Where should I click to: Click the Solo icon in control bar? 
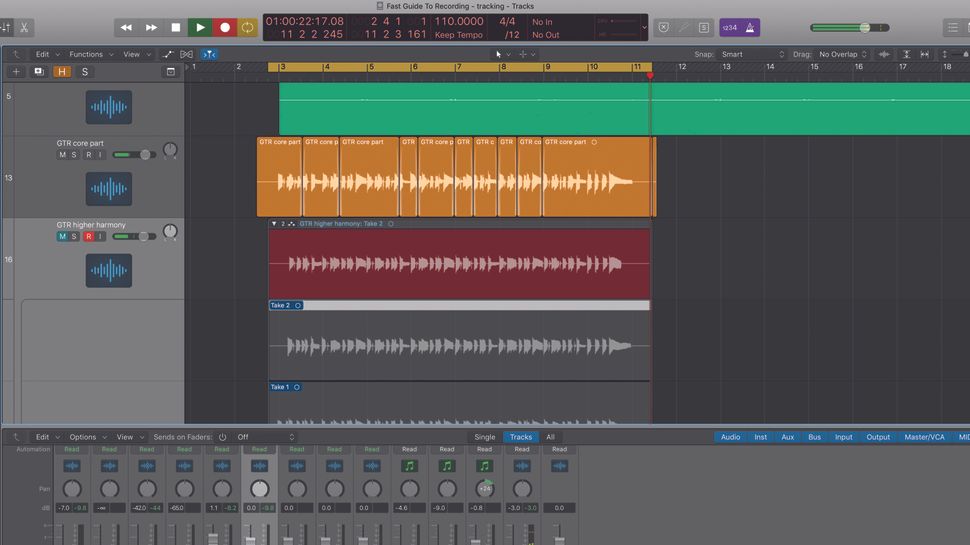[x=703, y=27]
